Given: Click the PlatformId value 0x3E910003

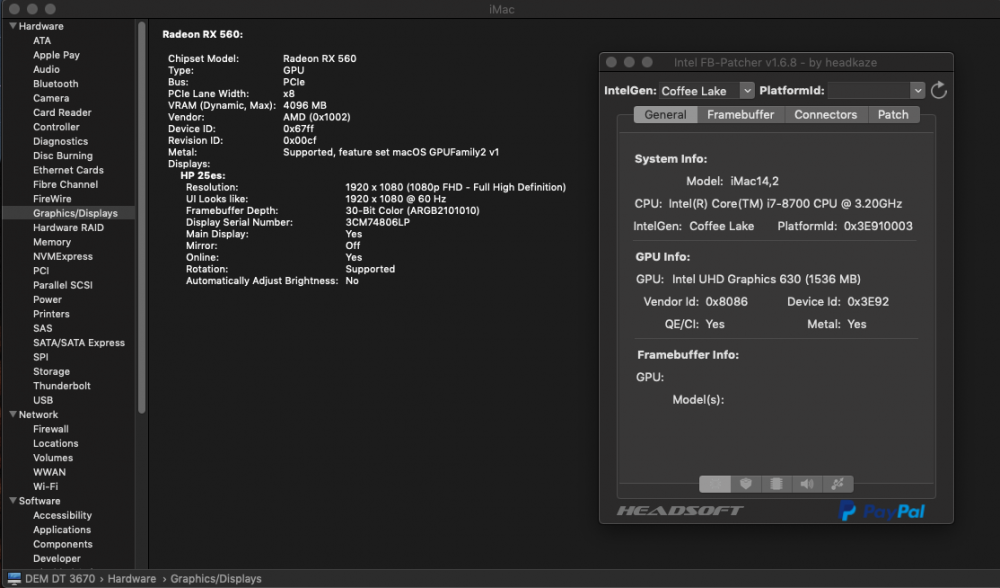Looking at the screenshot, I should coord(878,226).
